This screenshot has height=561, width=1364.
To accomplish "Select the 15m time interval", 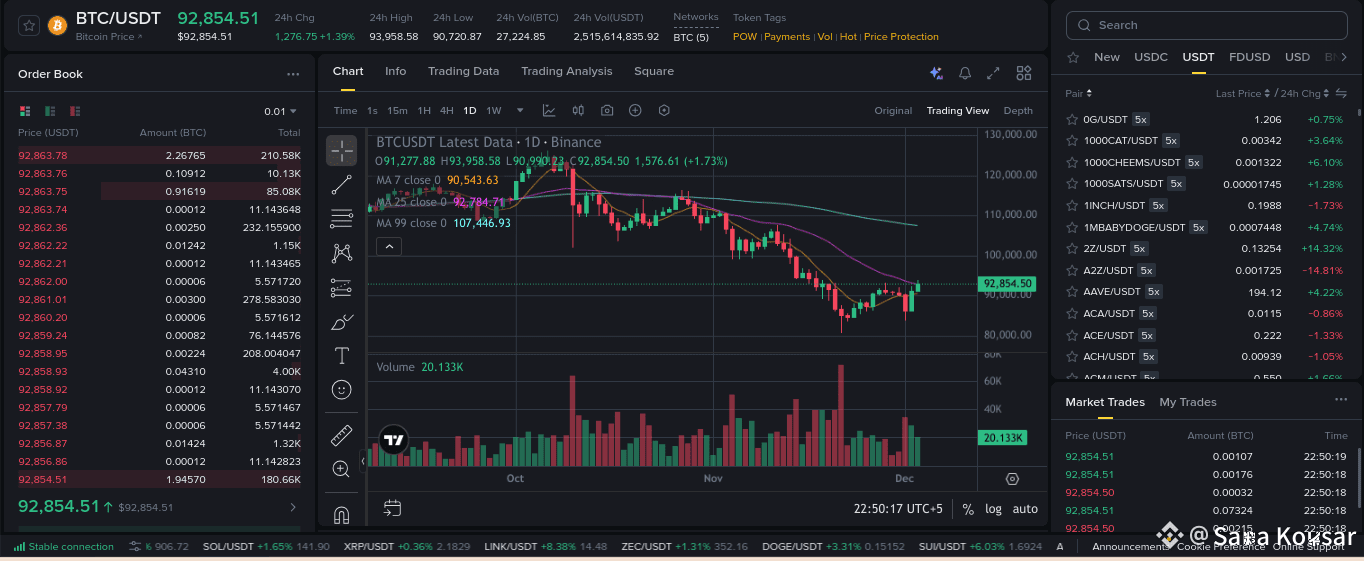I will [397, 110].
